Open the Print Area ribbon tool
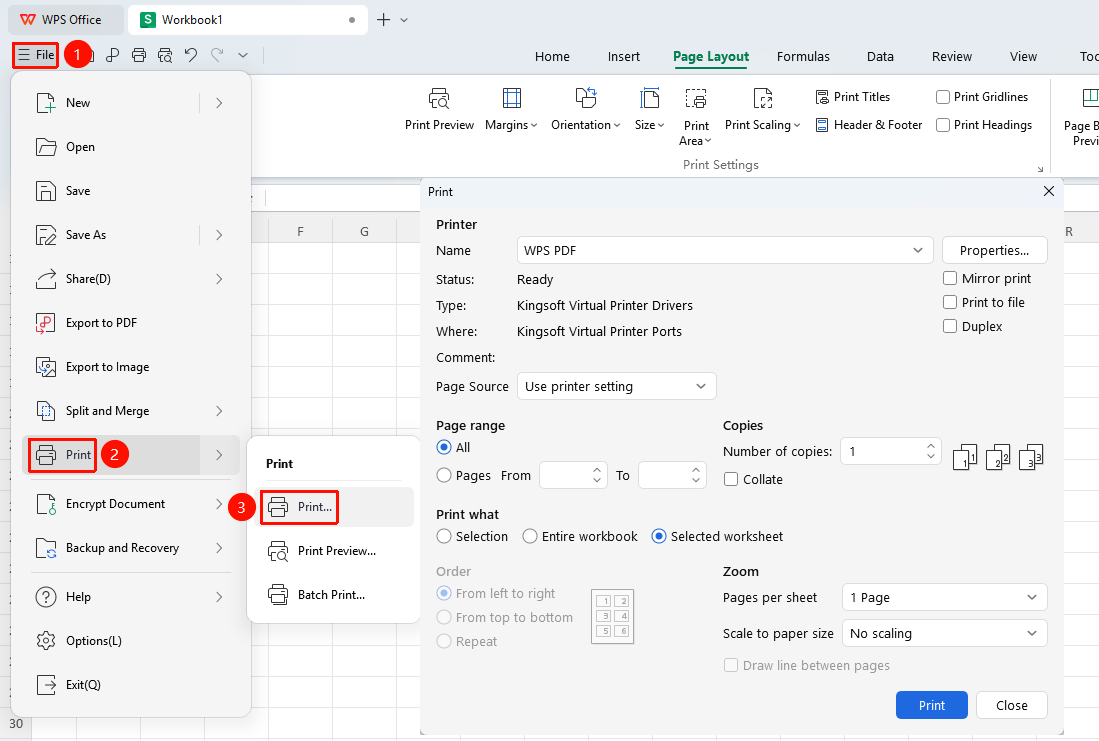This screenshot has height=741, width=1099. 696,116
